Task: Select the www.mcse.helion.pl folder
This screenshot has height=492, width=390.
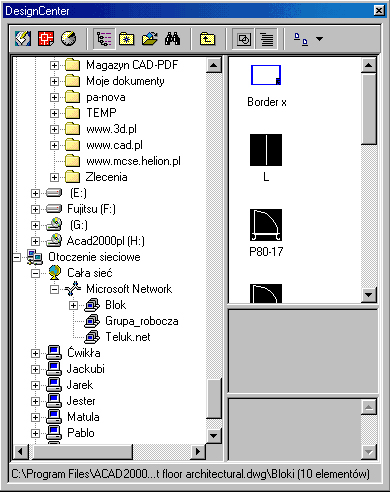Action: coord(133,161)
